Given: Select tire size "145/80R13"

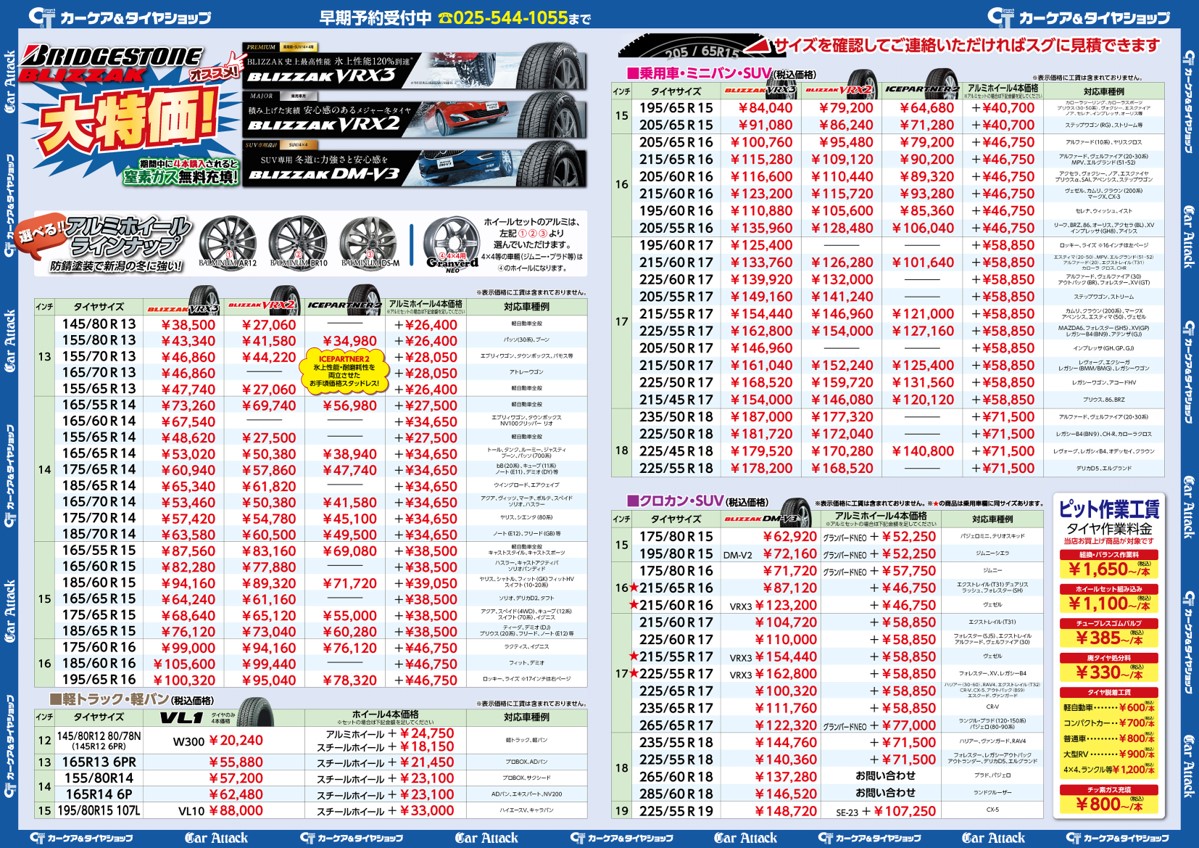Looking at the screenshot, I should pos(99,324).
